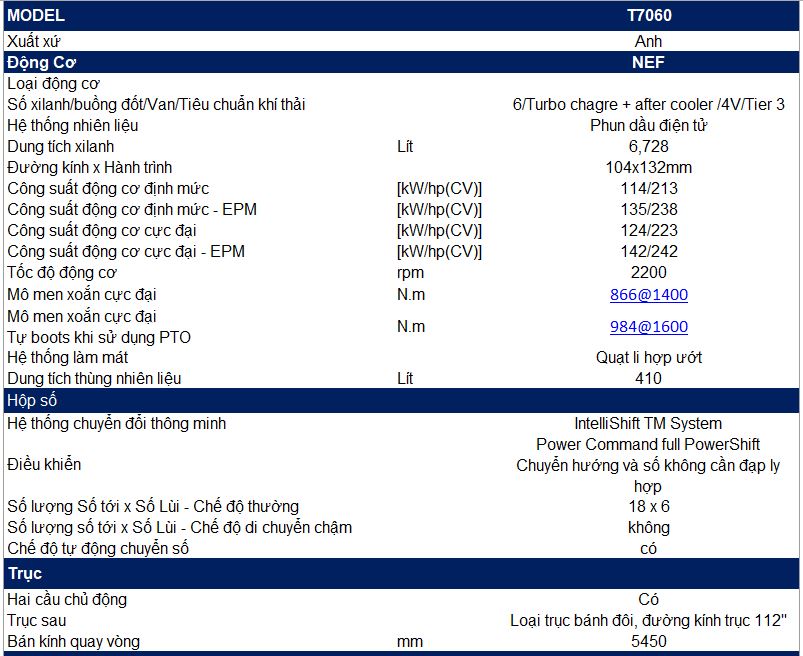Click Công suất động cơ cực đại - EPM label
The height and width of the screenshot is (656, 803).
tap(126, 251)
